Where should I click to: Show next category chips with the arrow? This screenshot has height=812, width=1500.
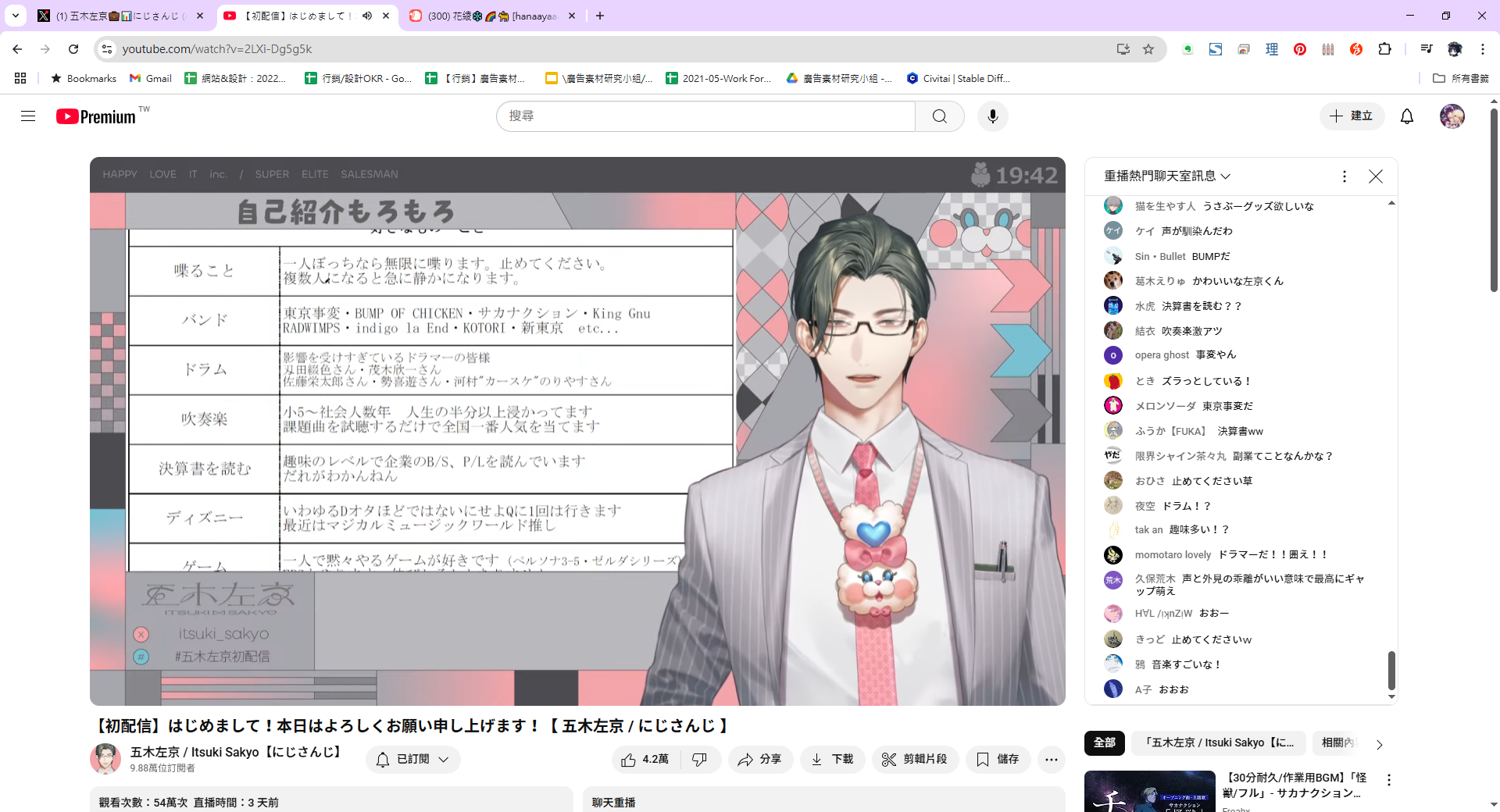click(x=1379, y=744)
